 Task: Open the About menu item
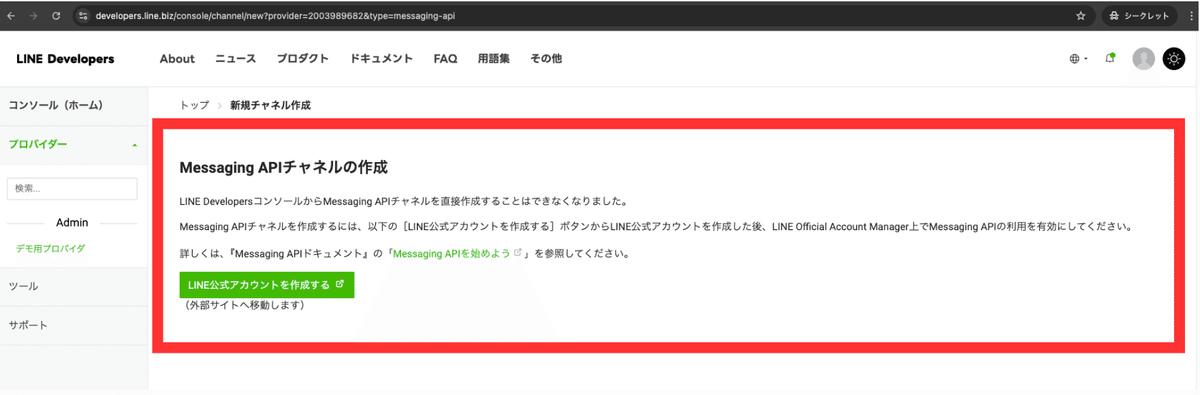[177, 59]
